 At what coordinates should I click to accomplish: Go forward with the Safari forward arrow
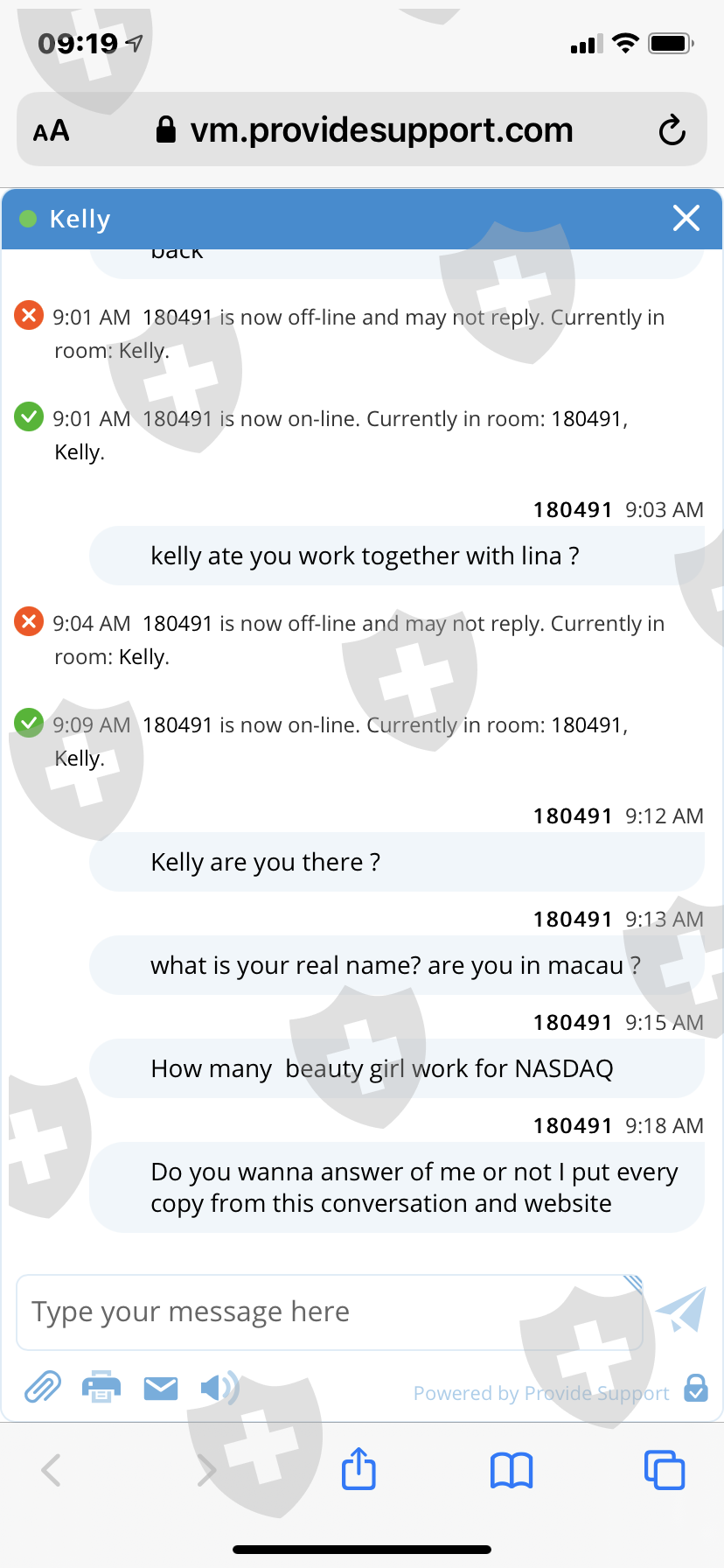[x=206, y=1470]
